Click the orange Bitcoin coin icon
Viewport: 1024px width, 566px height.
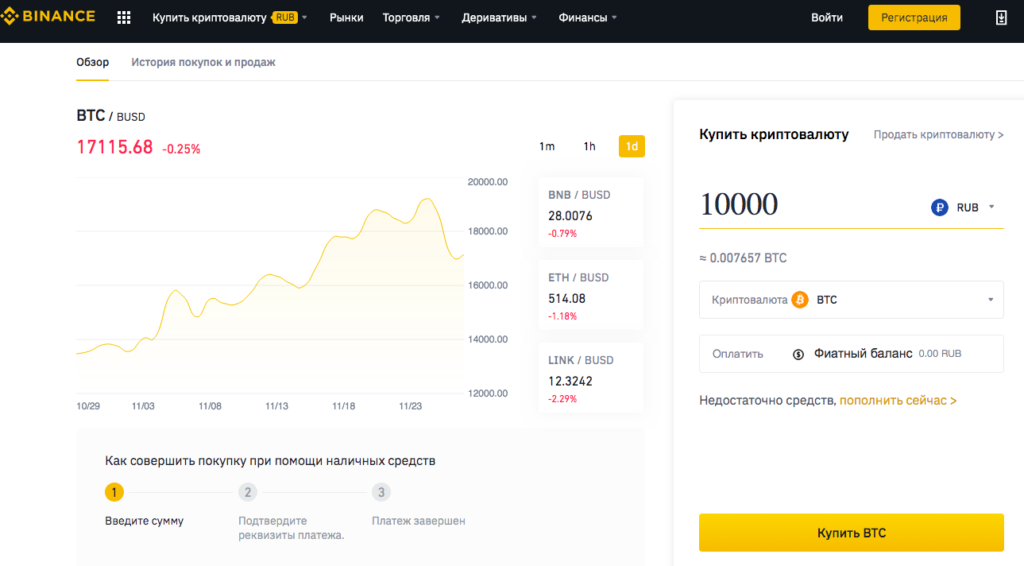tap(800, 299)
